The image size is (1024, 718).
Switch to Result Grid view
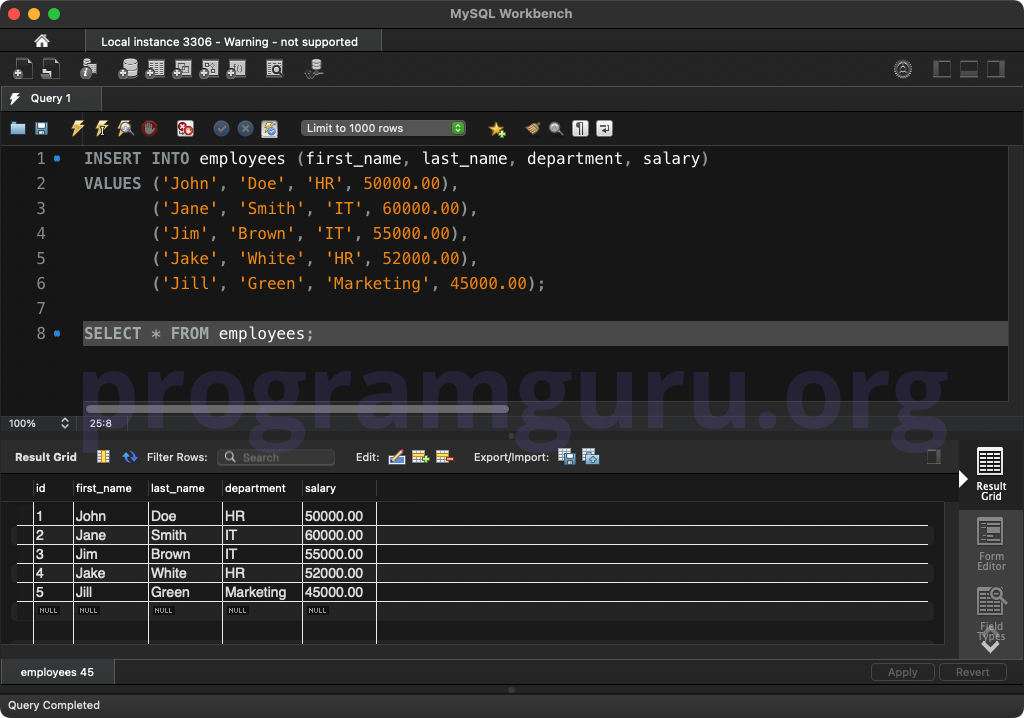coord(990,474)
